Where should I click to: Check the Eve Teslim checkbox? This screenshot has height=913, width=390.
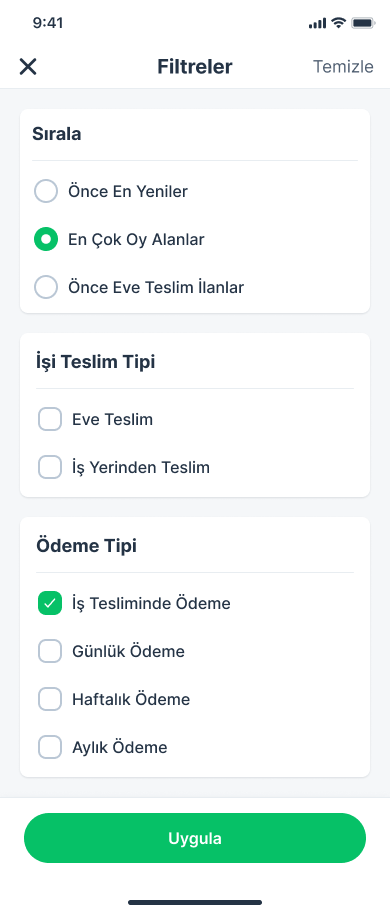pyautogui.click(x=50, y=419)
